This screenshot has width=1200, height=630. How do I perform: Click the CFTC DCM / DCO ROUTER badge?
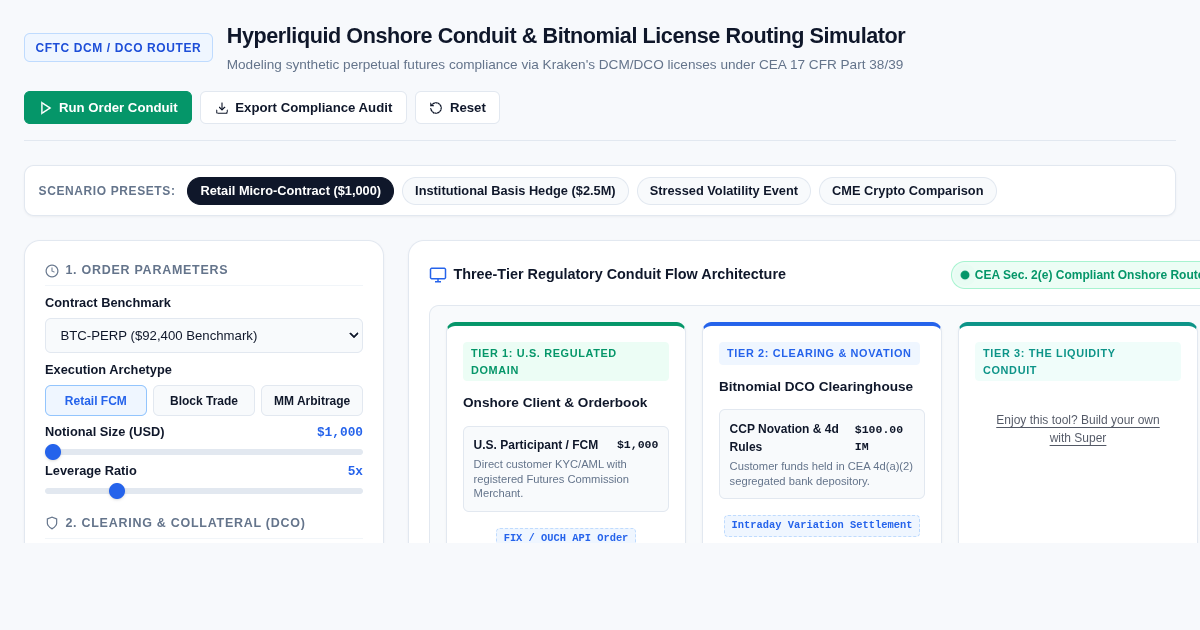pyautogui.click(x=118, y=48)
